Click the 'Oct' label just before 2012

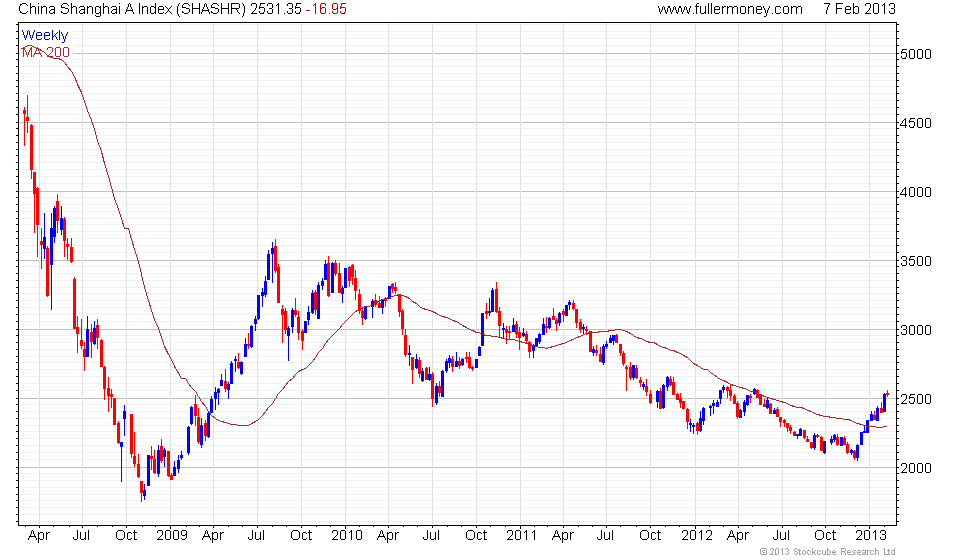point(650,536)
